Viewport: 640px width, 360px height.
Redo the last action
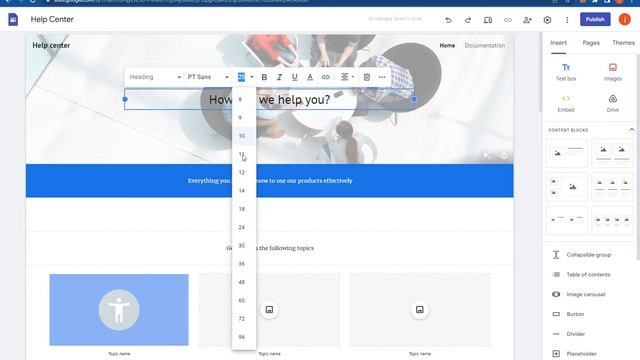468,20
